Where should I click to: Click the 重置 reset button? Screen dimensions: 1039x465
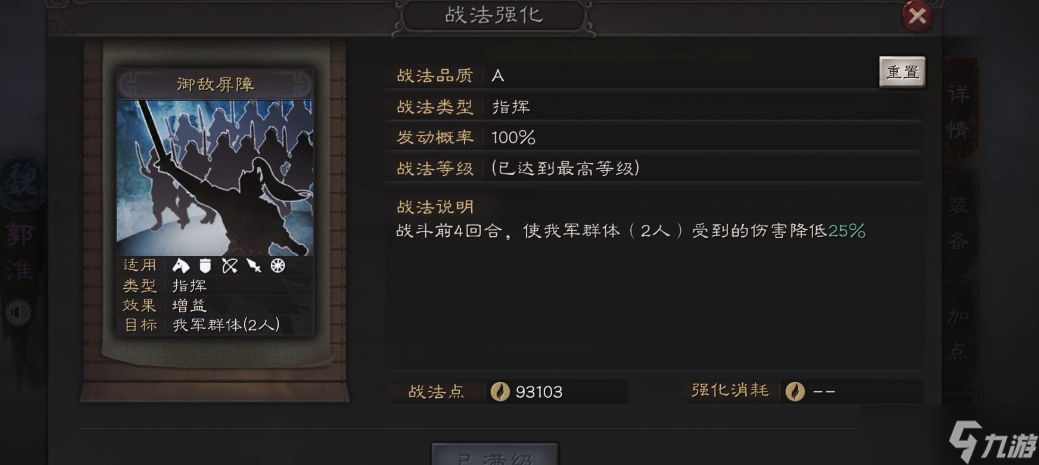coord(902,72)
